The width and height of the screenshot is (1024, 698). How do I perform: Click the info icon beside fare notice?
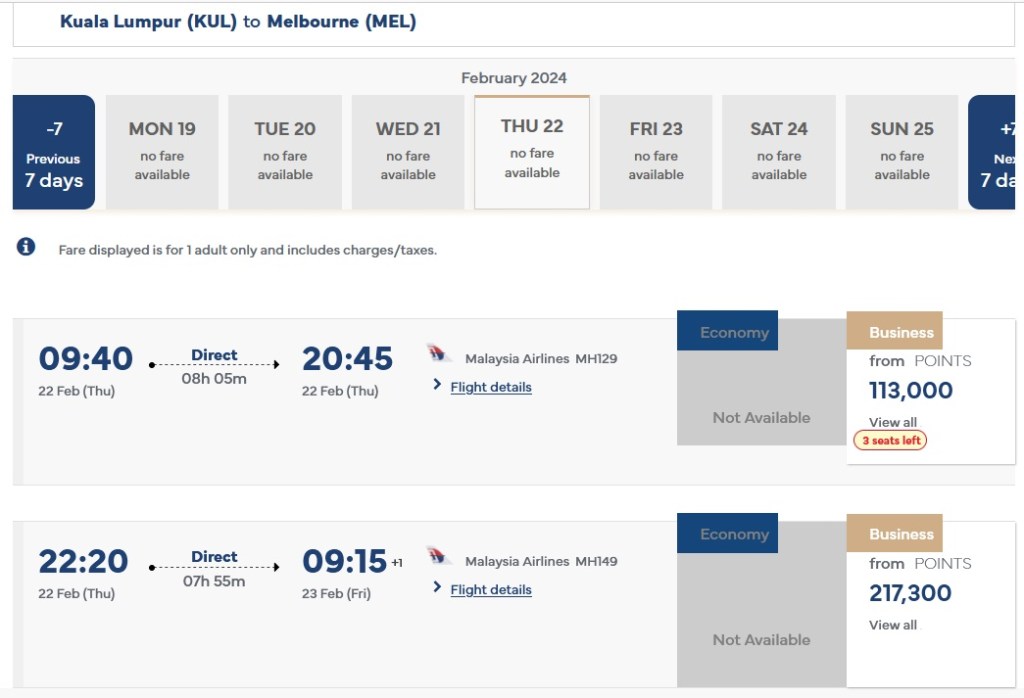(26, 247)
